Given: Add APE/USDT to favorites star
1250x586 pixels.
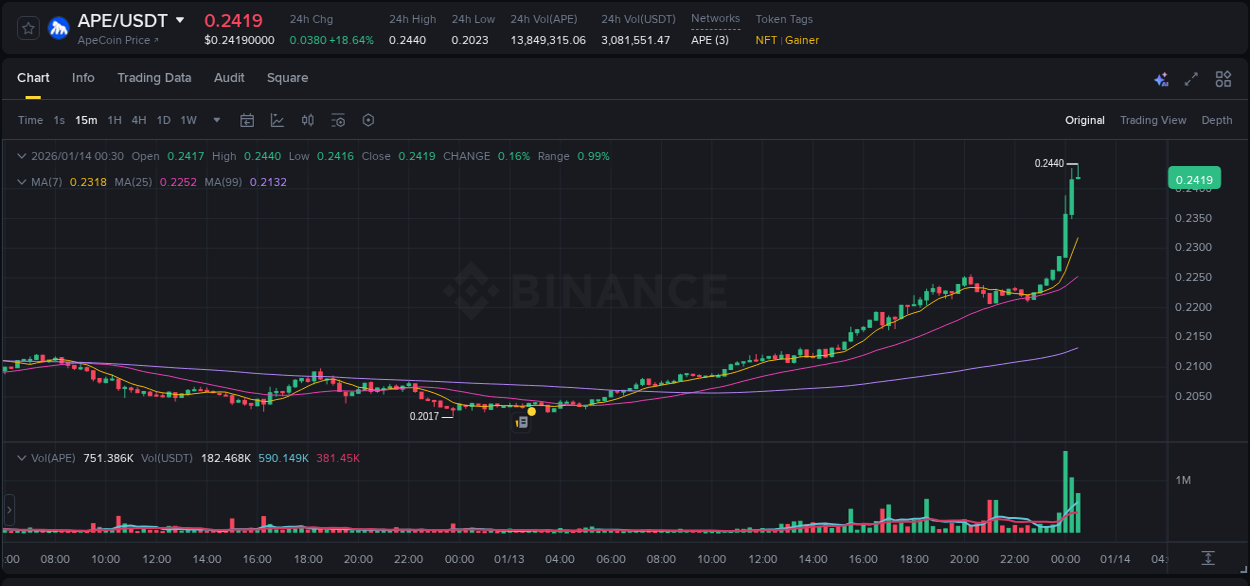Looking at the screenshot, I should coord(27,28).
